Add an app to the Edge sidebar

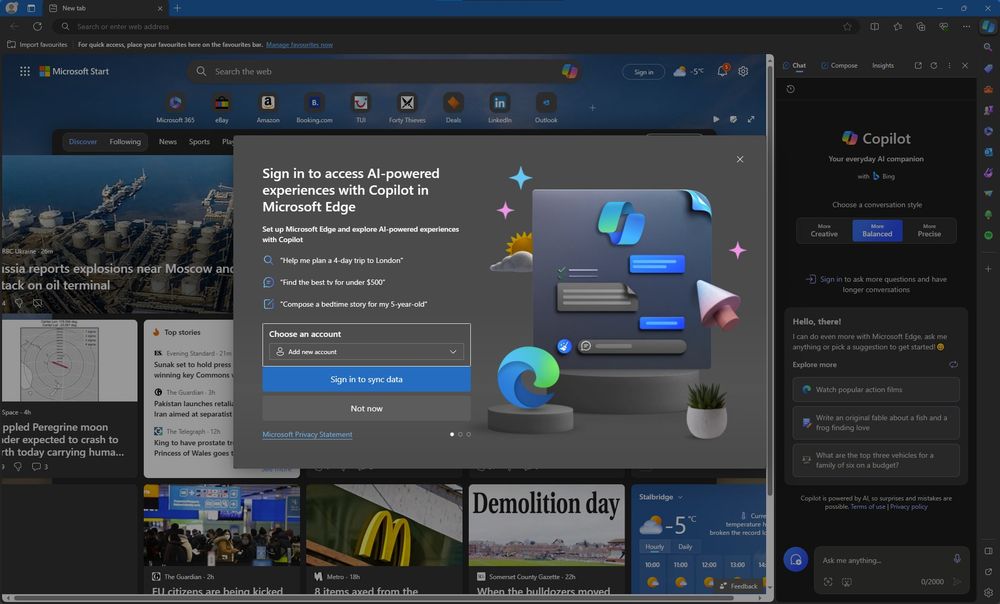coord(988,269)
